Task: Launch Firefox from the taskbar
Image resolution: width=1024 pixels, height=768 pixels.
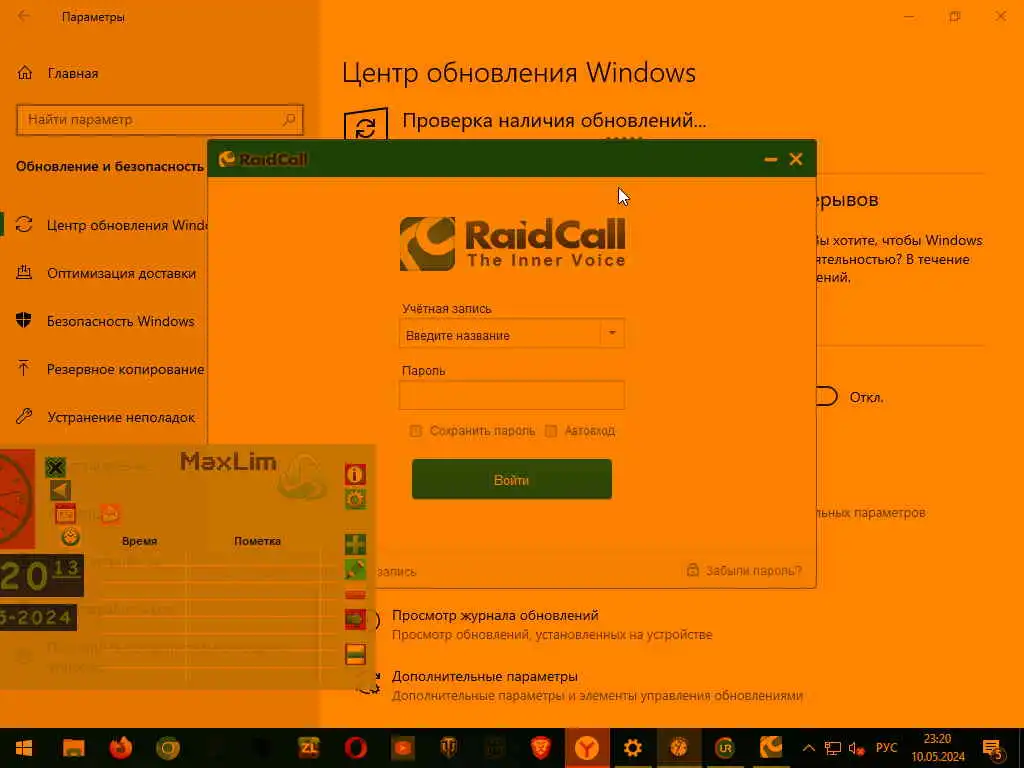Action: 121,748
